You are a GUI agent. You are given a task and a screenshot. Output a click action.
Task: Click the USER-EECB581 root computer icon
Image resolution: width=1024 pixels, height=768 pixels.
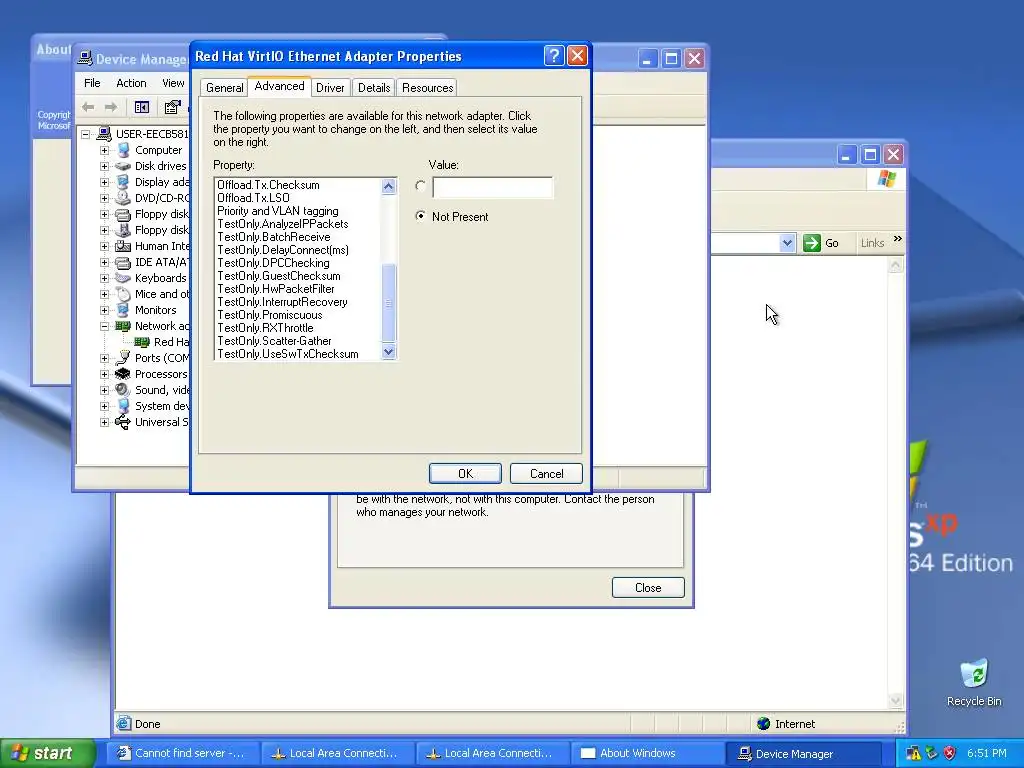click(104, 134)
